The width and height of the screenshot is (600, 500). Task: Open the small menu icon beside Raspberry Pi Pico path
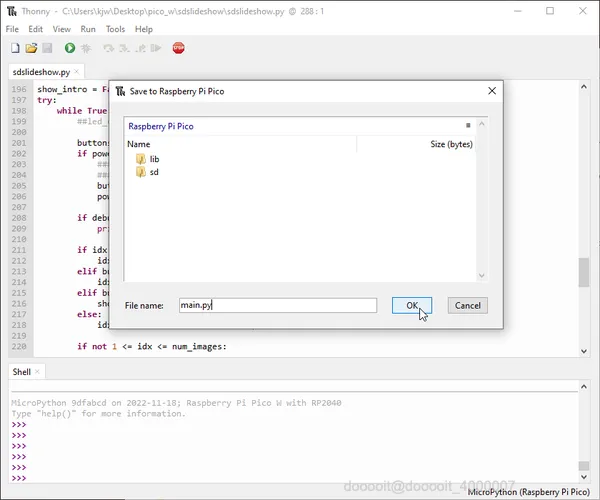(x=468, y=125)
